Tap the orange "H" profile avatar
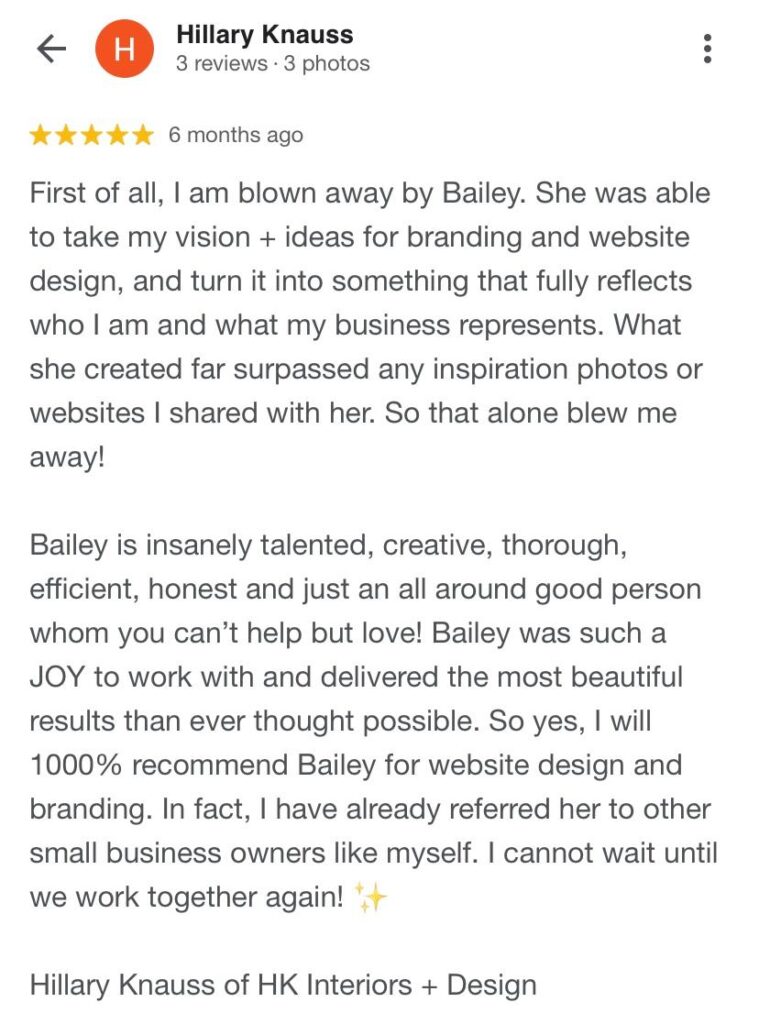This screenshot has width=759, height=1024. coord(124,49)
